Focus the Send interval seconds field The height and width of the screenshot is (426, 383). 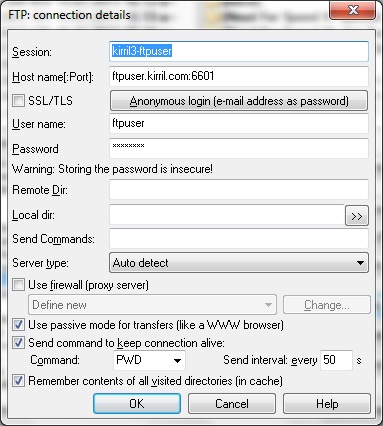(x=336, y=360)
